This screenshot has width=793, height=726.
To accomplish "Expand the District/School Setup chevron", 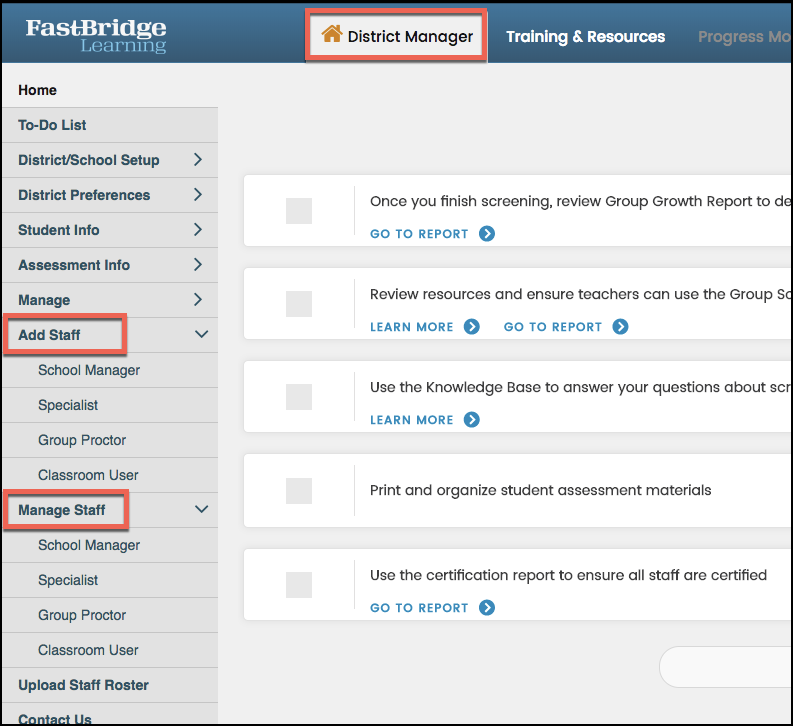I will [x=198, y=160].
